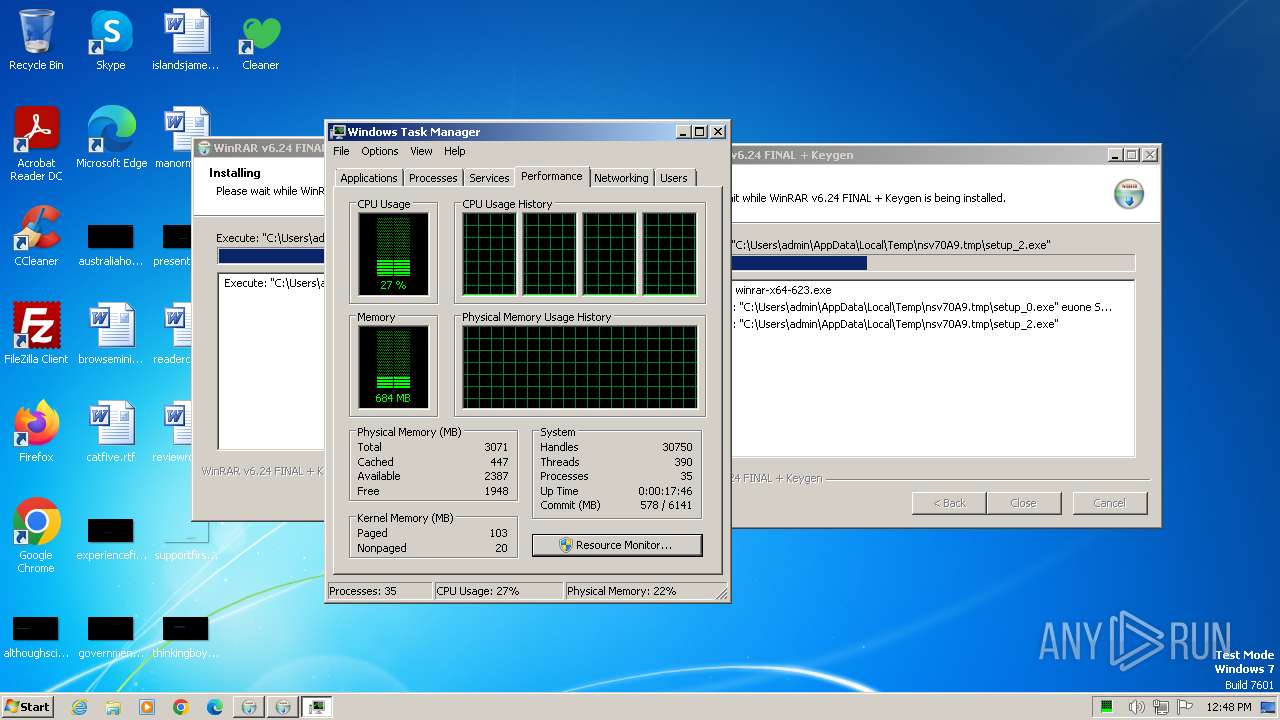This screenshot has width=1280, height=720.
Task: Click the Physical Memory Usage History graph
Action: (x=580, y=367)
